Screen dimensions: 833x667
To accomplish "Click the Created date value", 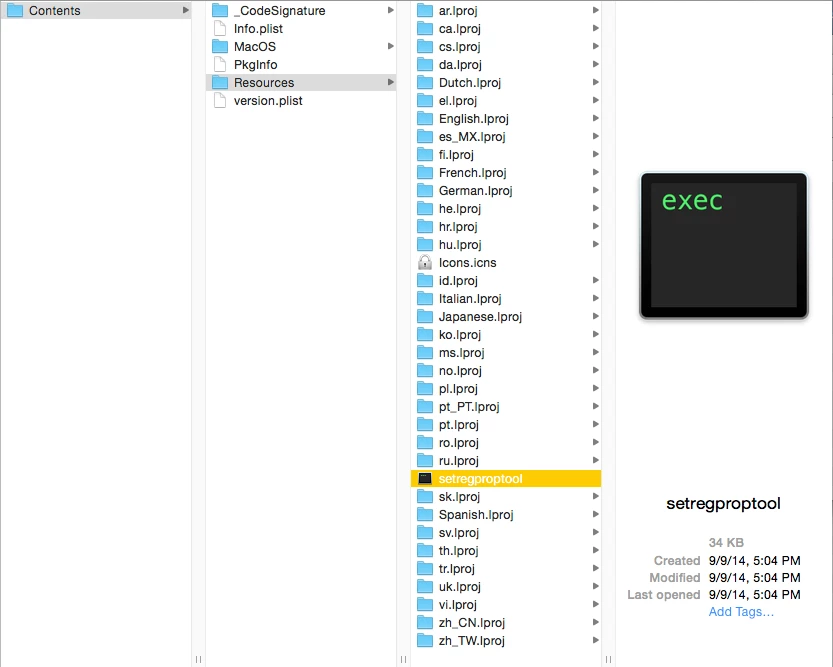I will click(754, 561).
